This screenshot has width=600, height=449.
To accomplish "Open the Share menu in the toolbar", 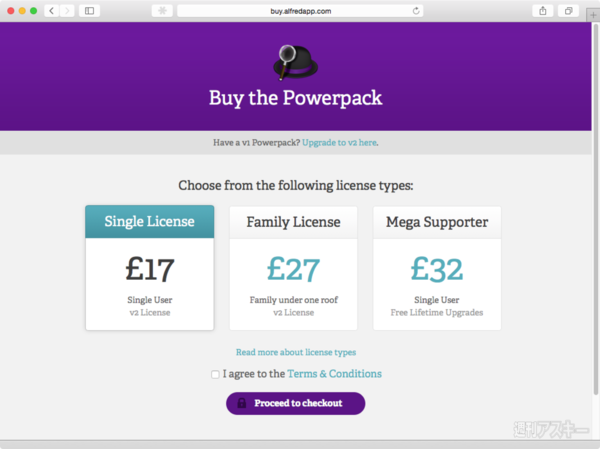I will coord(545,10).
